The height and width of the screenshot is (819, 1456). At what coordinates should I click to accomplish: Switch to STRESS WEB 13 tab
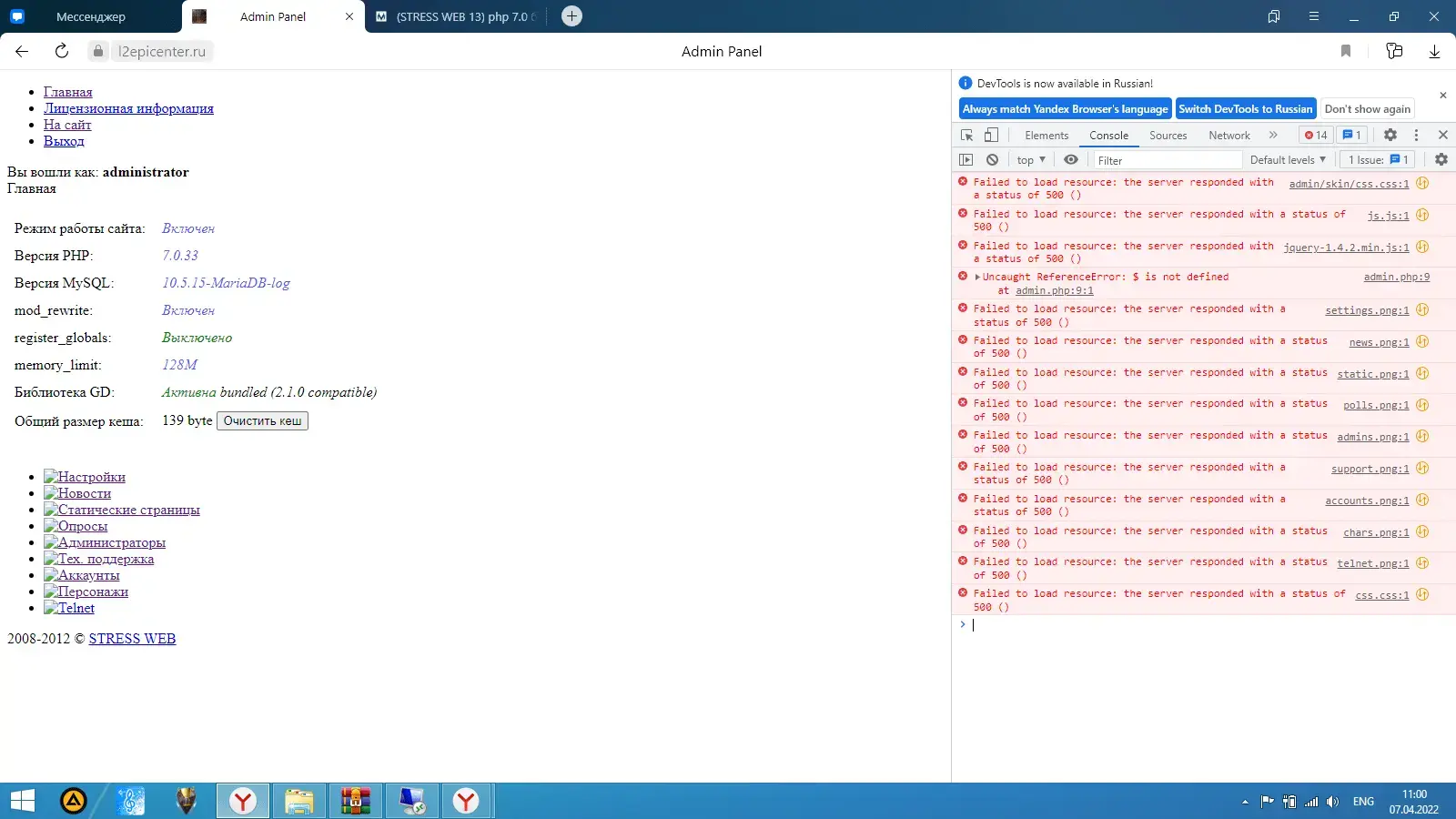(x=455, y=16)
